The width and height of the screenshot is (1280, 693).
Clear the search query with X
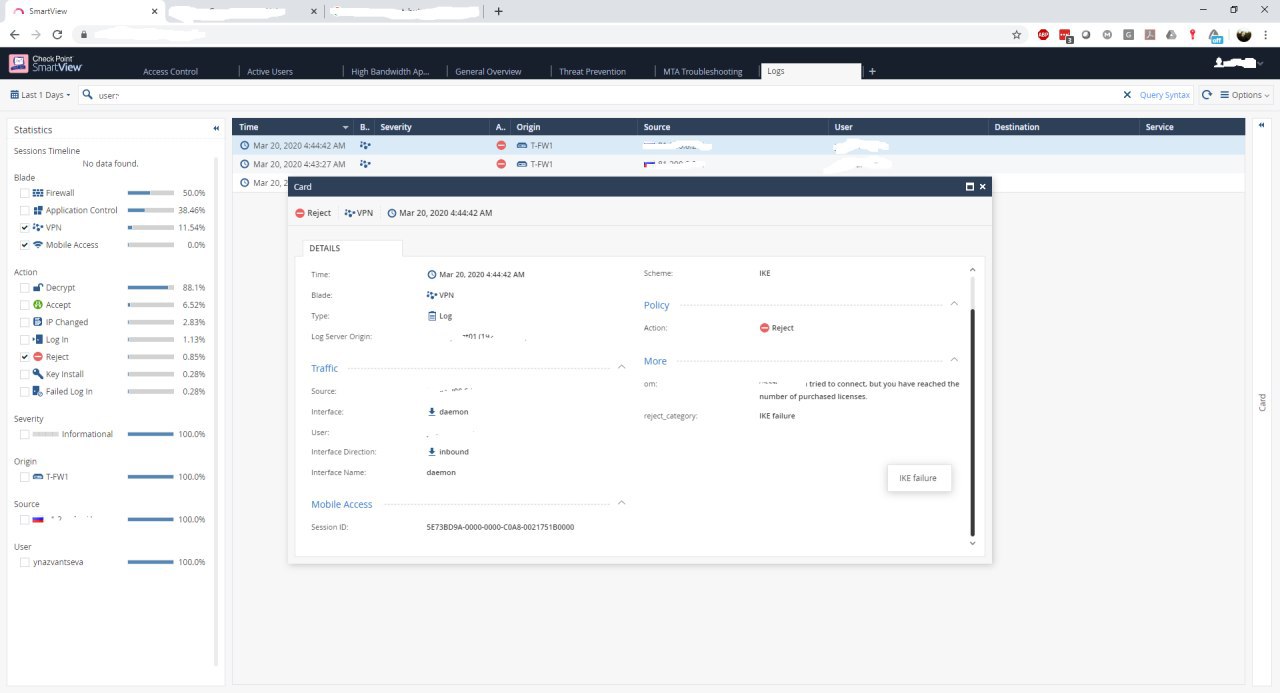point(1129,95)
